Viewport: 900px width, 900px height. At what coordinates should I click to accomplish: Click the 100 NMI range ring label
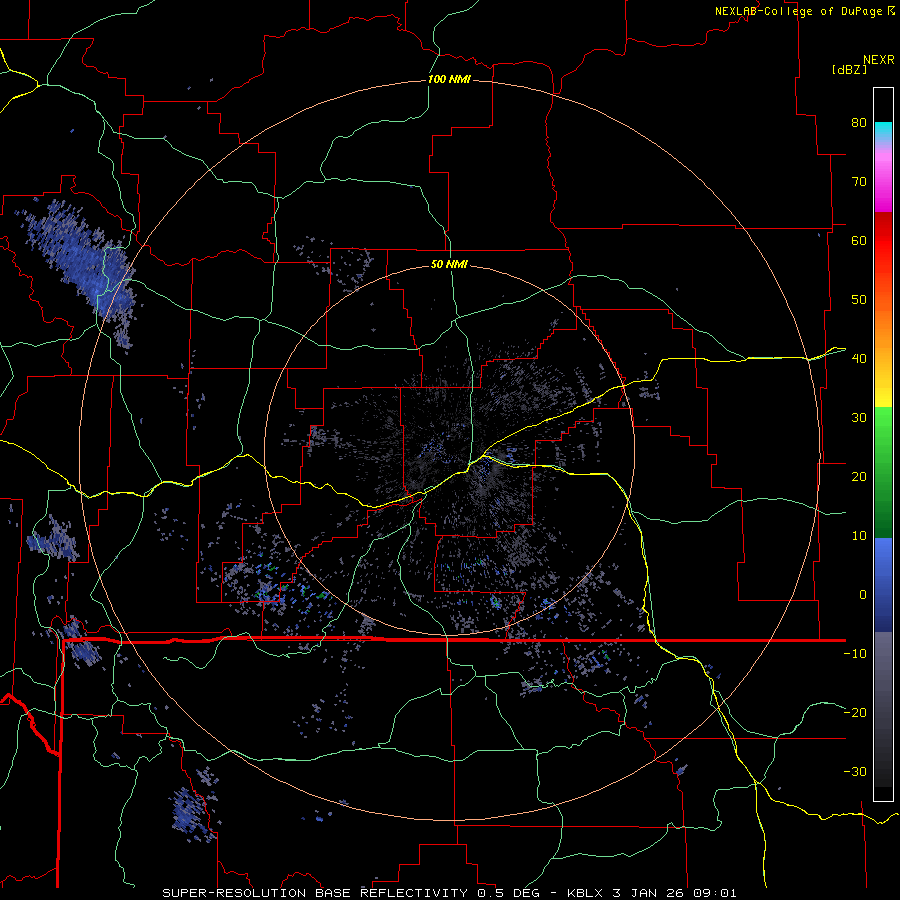[x=449, y=79]
